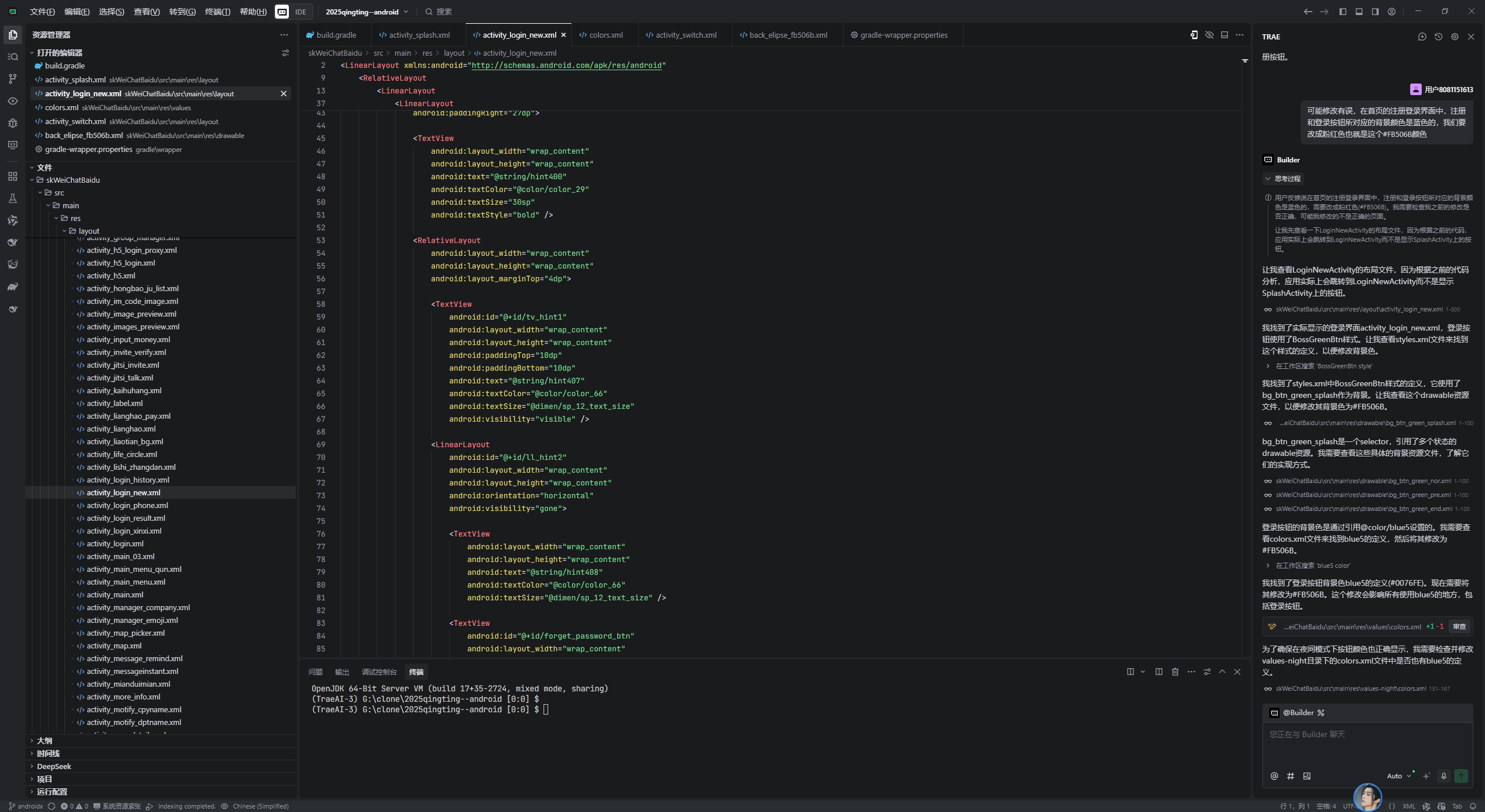Open the schemas.android.com URL link
This screenshot has height=812, width=1485.
pyautogui.click(x=566, y=65)
